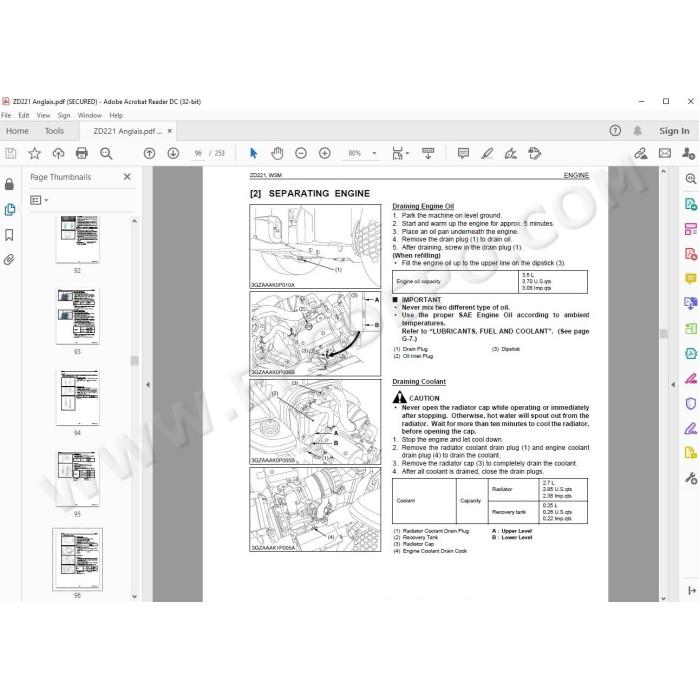Viewport: 700px width, 700px height.
Task: Click the document vertical scrollbar handle
Action: tap(663, 334)
